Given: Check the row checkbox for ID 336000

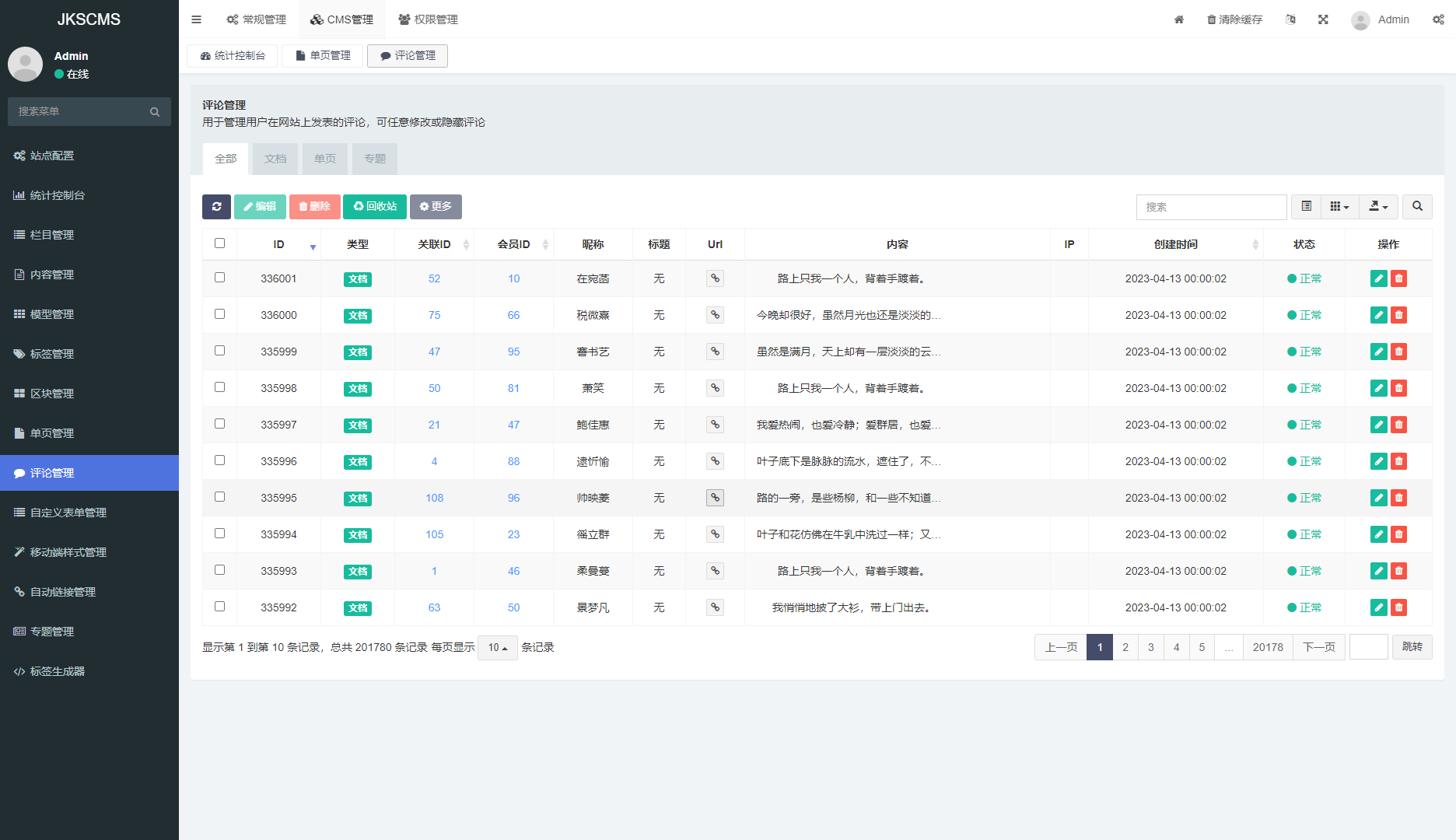Looking at the screenshot, I should click(219, 314).
